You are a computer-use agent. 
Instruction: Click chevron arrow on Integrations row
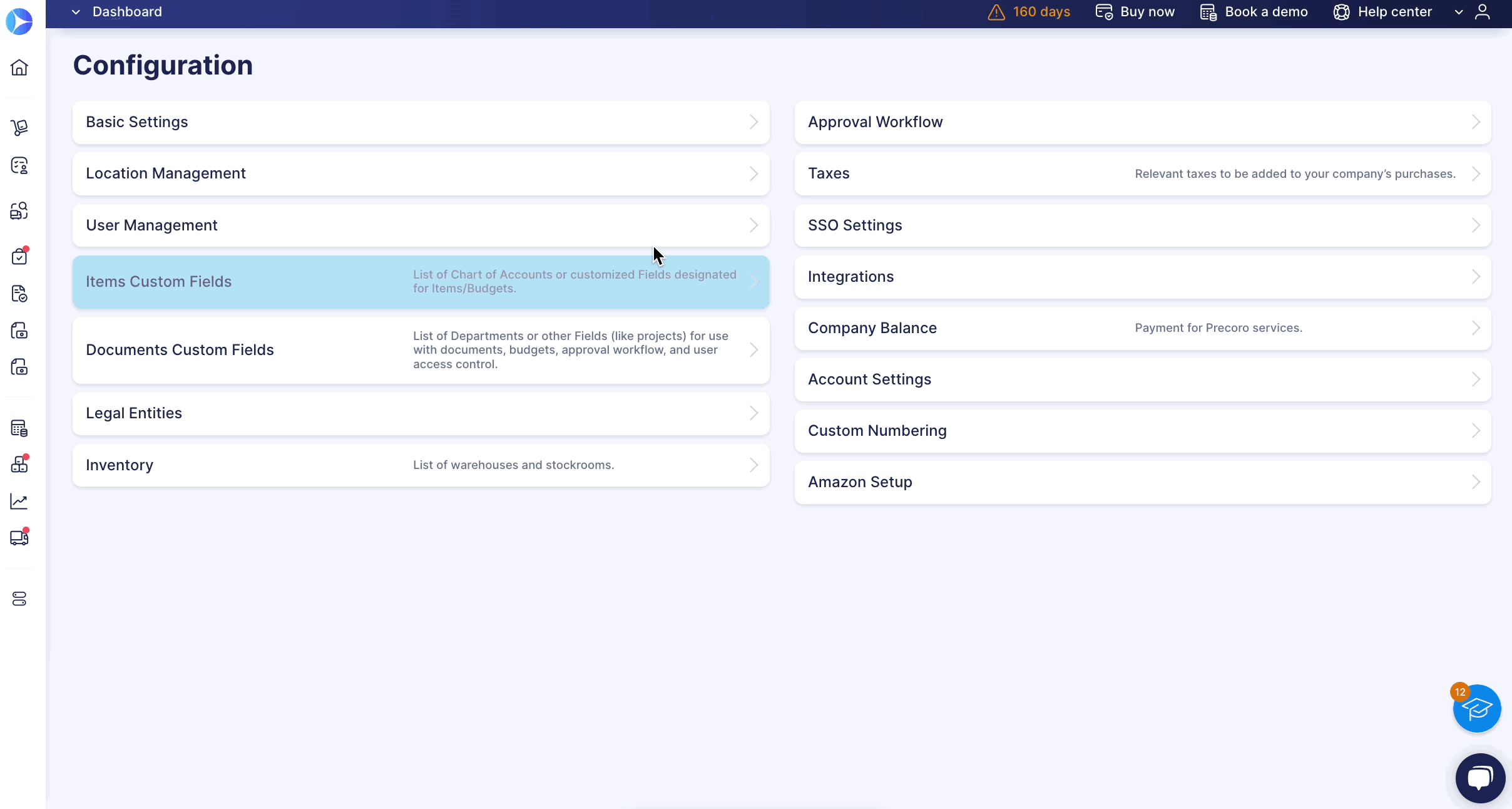click(x=1476, y=277)
